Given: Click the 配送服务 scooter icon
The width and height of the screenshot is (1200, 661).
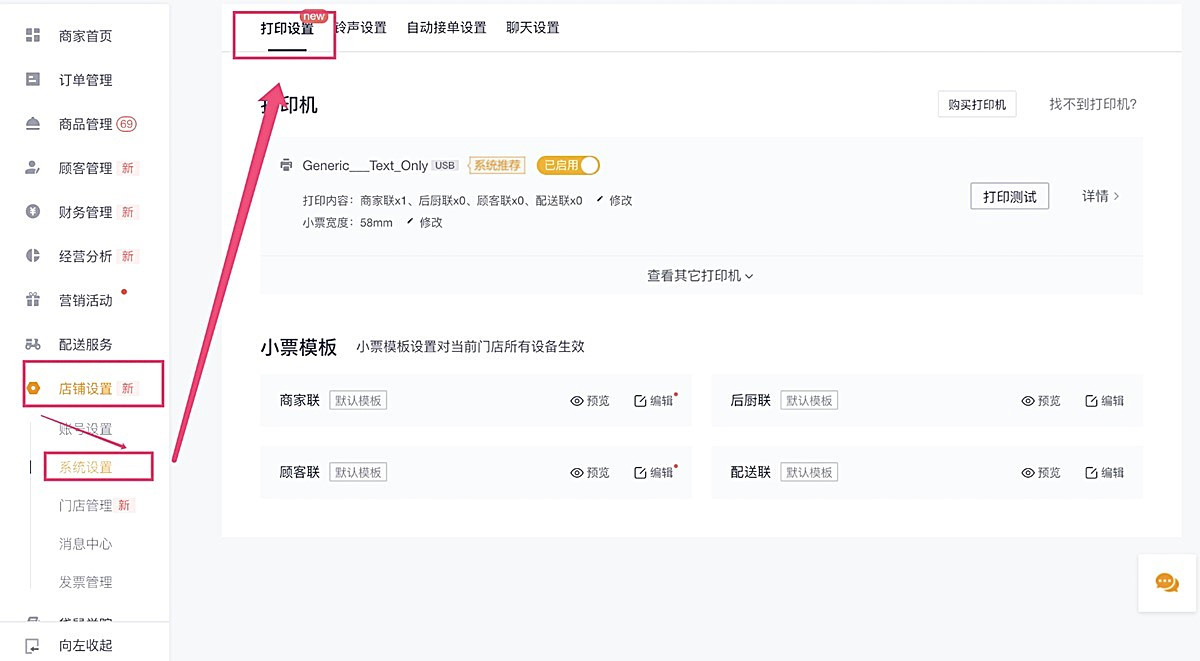Looking at the screenshot, I should click(x=33, y=344).
